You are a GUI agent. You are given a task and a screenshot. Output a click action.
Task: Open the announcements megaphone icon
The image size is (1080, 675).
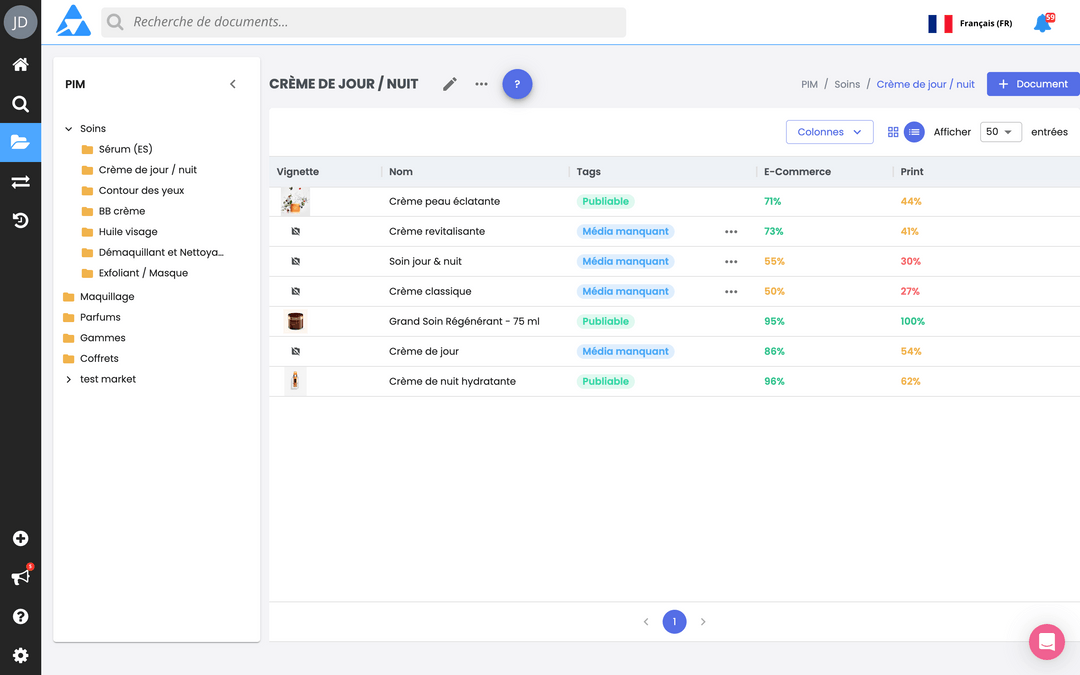coord(18,577)
